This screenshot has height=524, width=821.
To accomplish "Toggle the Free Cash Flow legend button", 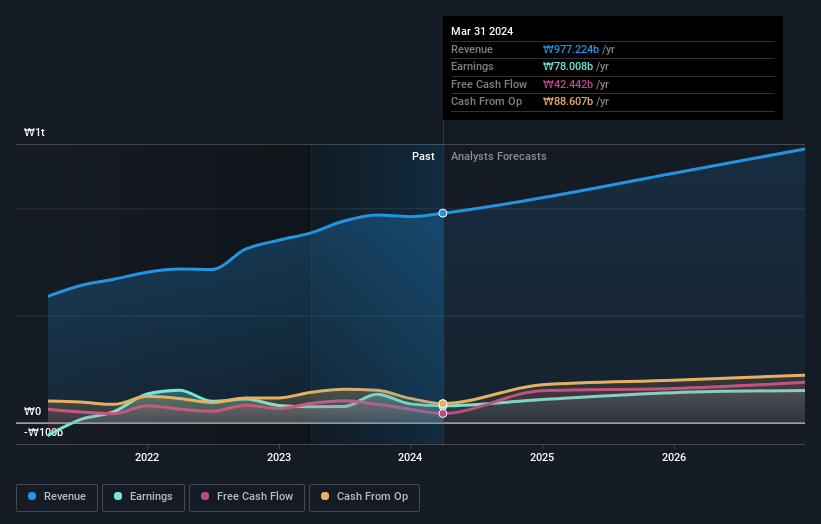I will pos(247,497).
